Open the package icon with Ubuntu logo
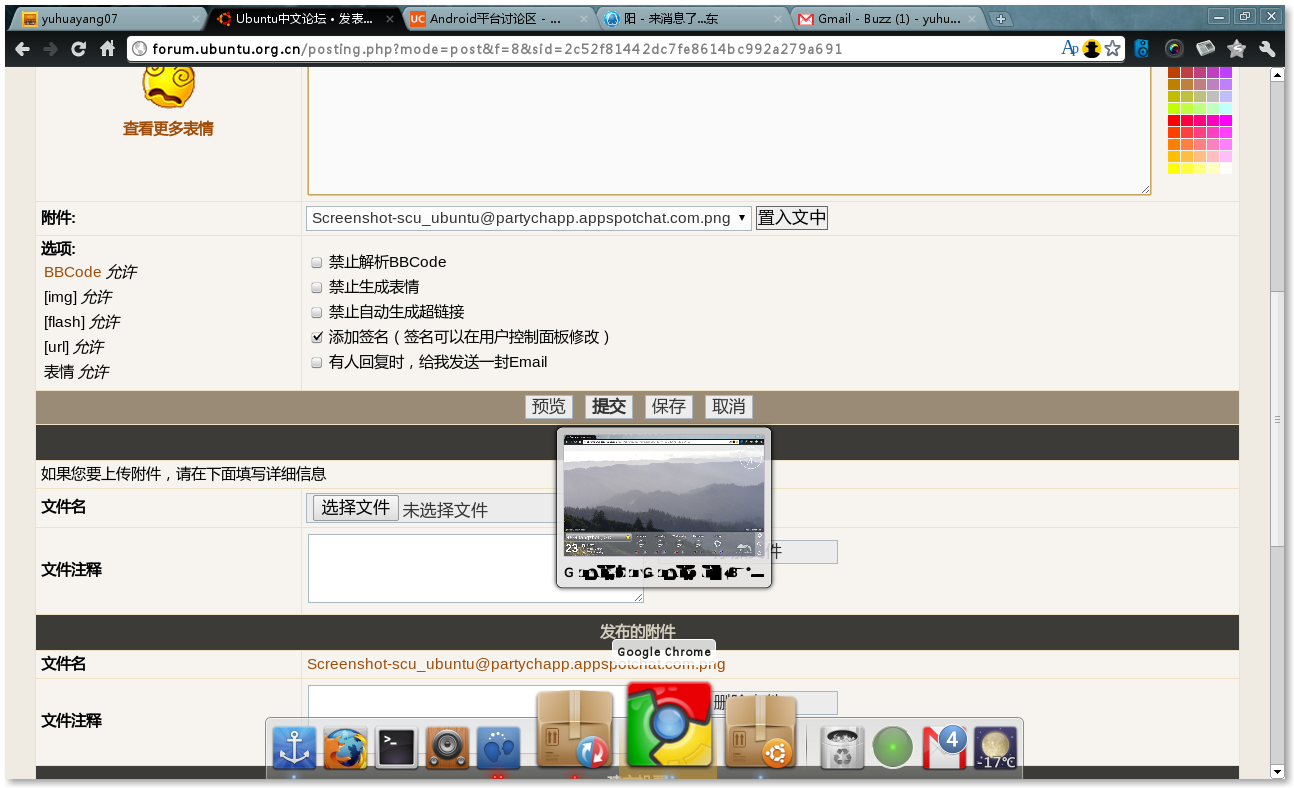Image resolution: width=1294 pixels, height=788 pixels. [760, 732]
